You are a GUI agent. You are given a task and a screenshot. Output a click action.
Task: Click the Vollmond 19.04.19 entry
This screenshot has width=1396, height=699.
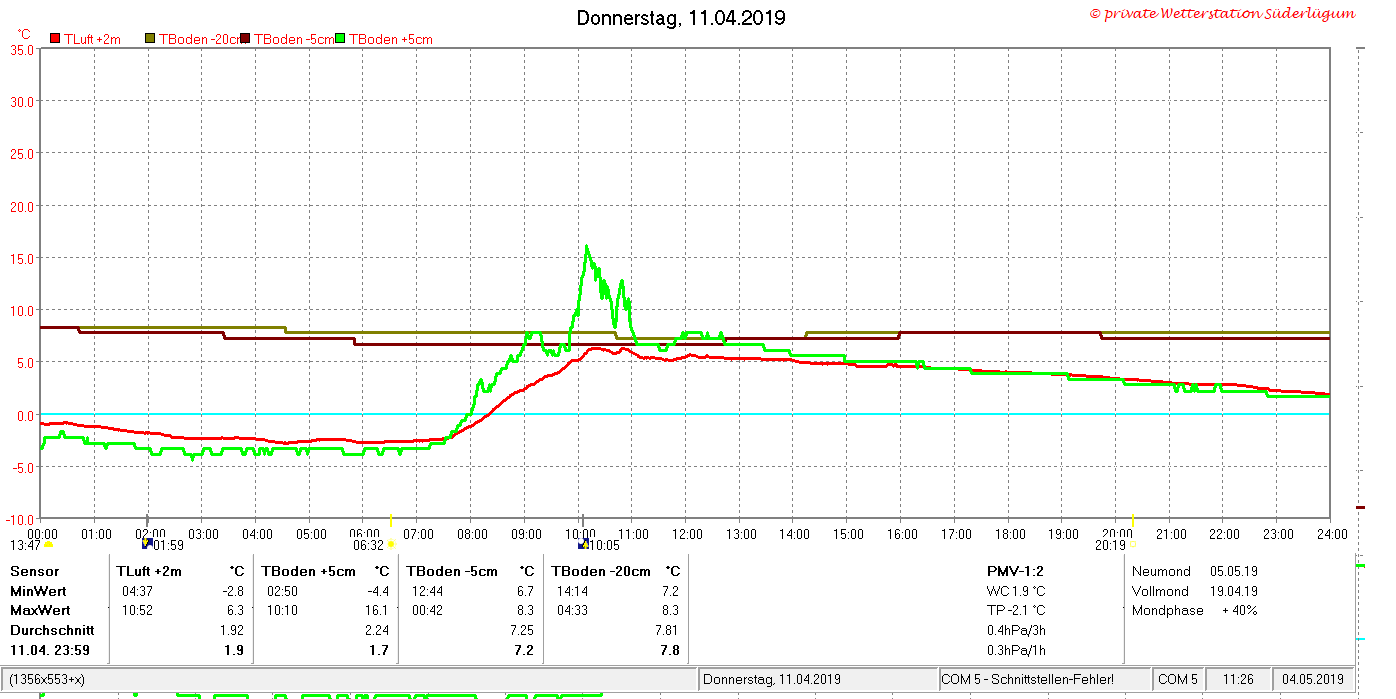click(1194, 591)
